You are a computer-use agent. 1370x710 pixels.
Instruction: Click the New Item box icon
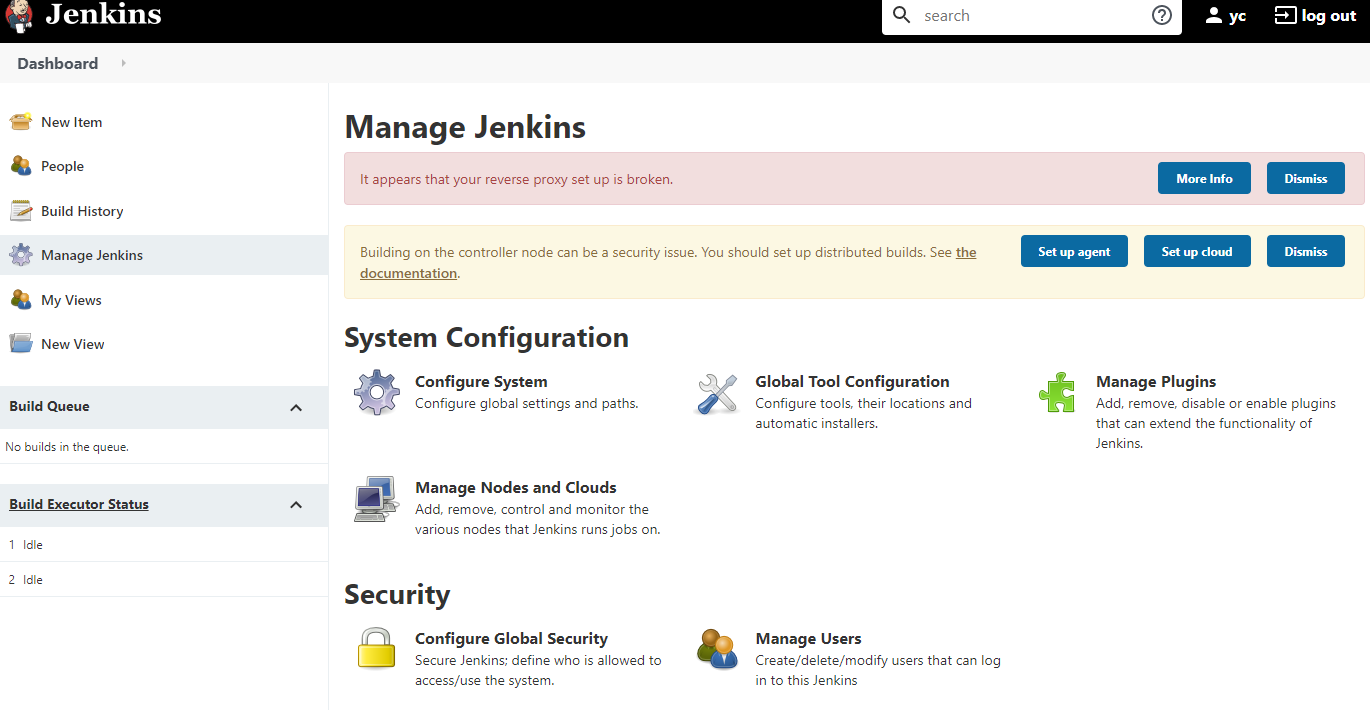tap(21, 122)
